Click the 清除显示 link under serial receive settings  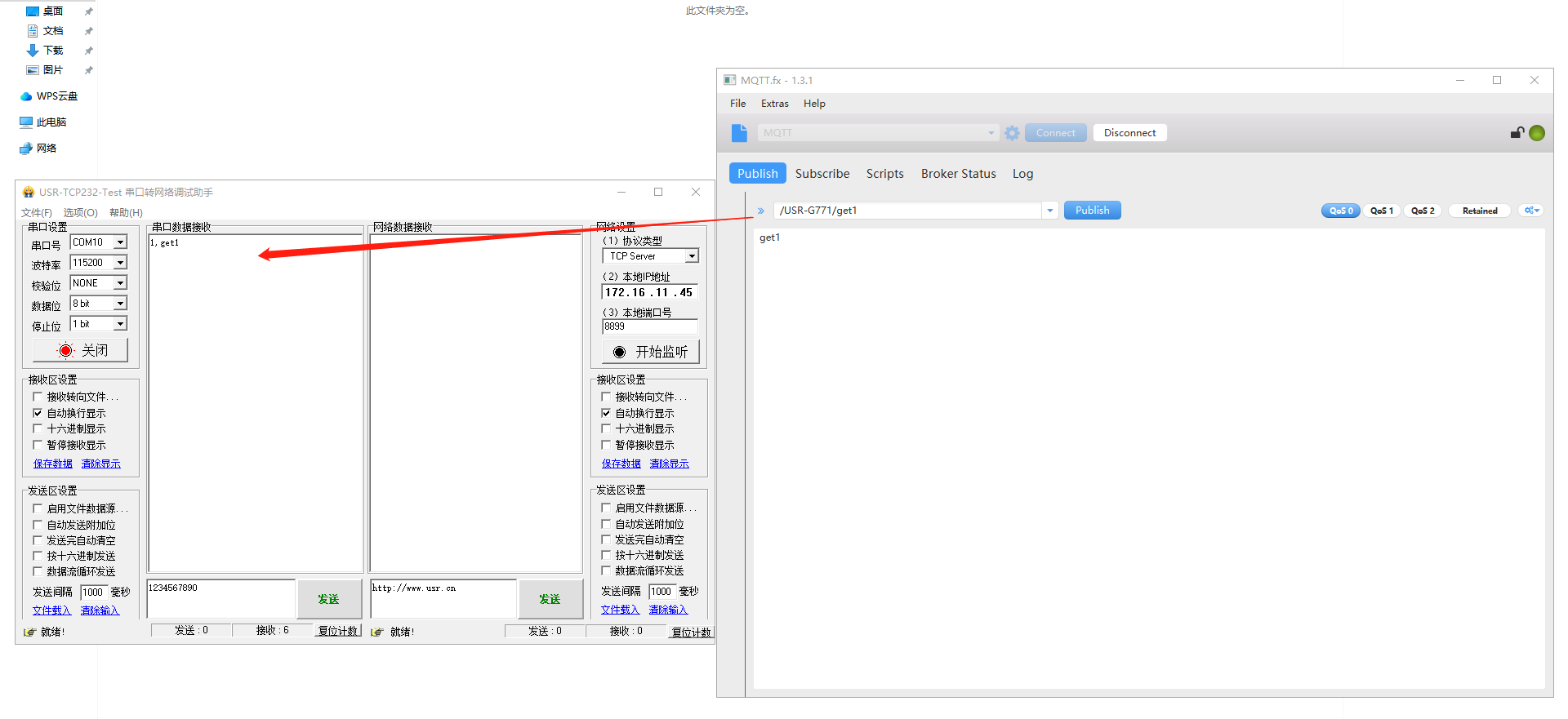(x=100, y=464)
